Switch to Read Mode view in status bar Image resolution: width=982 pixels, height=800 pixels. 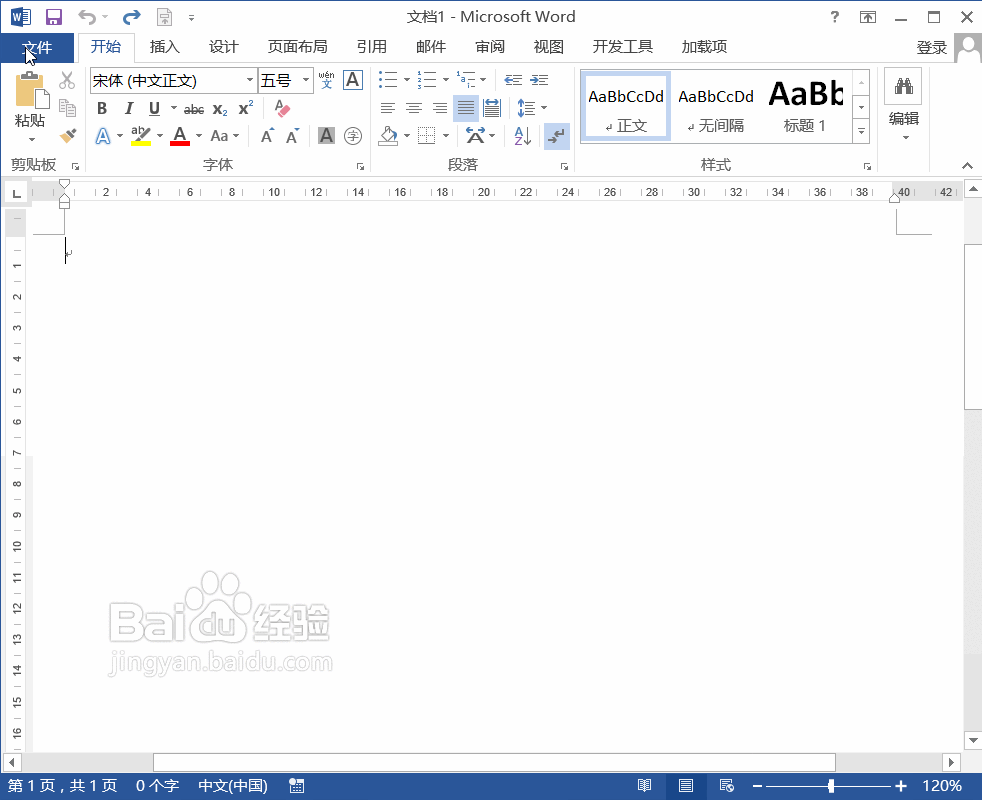click(x=644, y=786)
